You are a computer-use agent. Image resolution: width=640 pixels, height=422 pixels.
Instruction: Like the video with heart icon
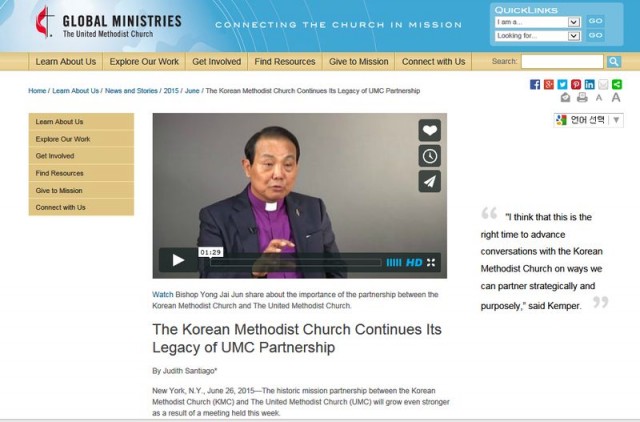tap(429, 130)
